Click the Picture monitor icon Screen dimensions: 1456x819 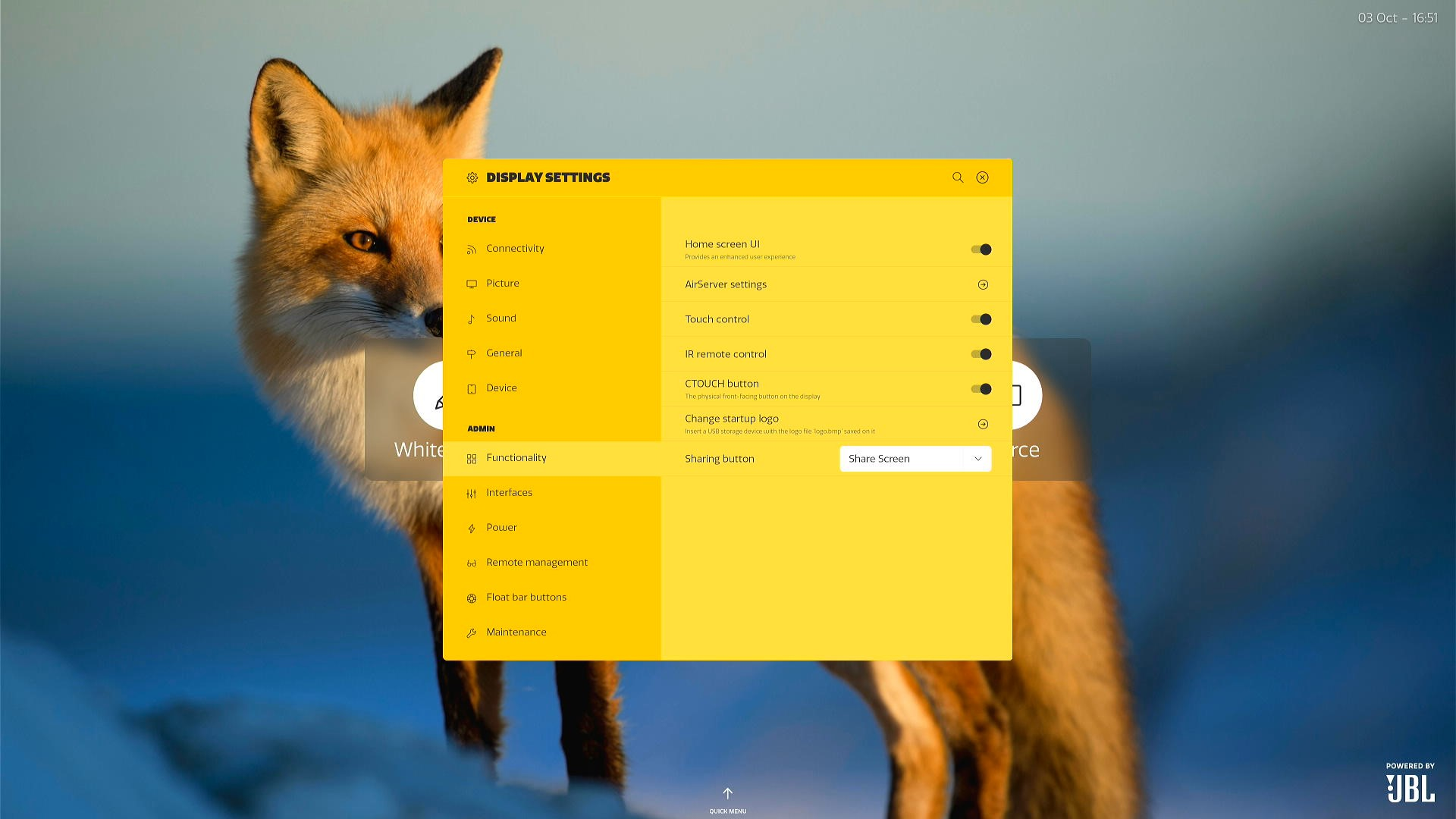point(472,284)
